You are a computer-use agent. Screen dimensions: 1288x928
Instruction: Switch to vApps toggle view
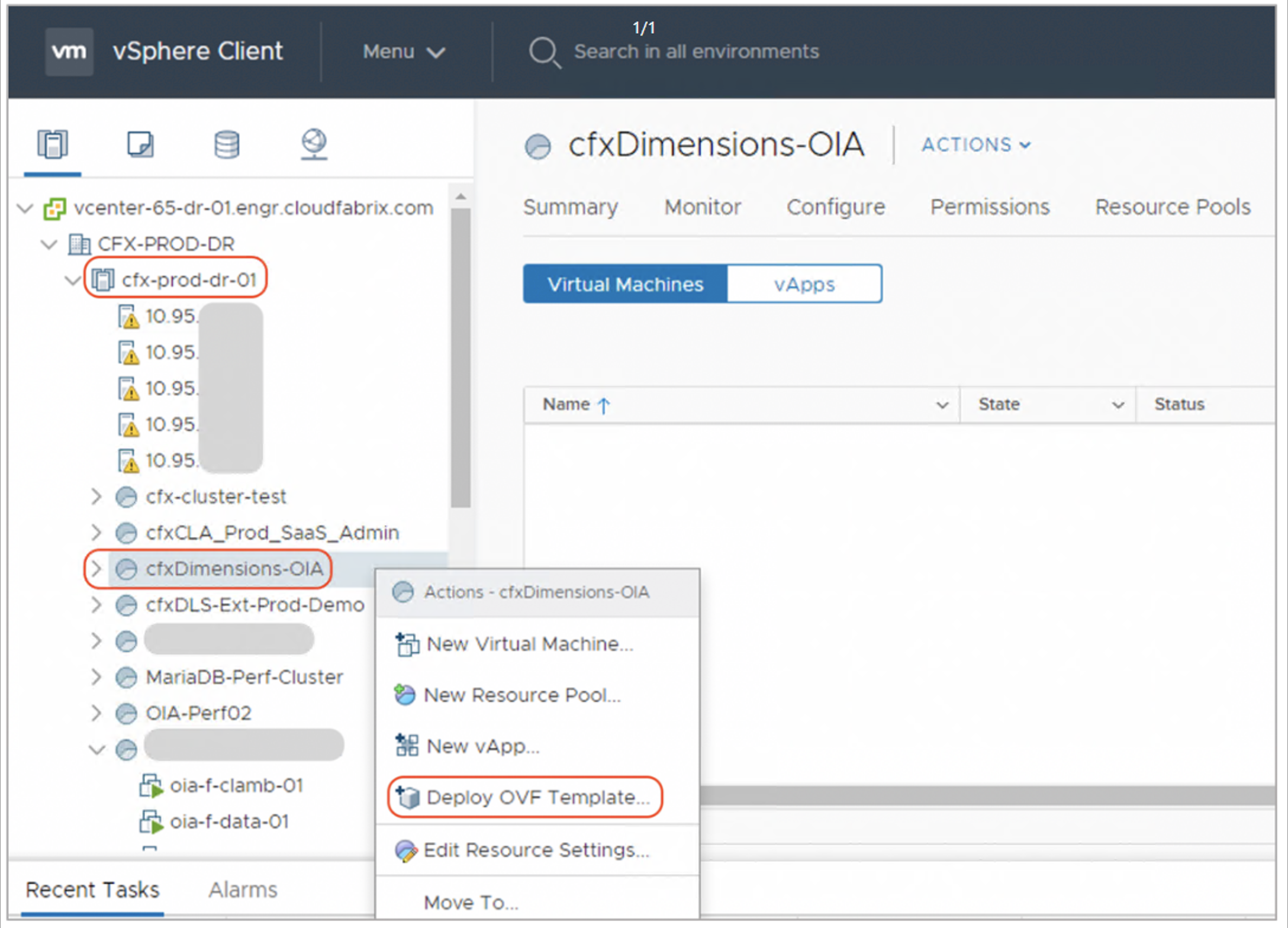(x=804, y=284)
